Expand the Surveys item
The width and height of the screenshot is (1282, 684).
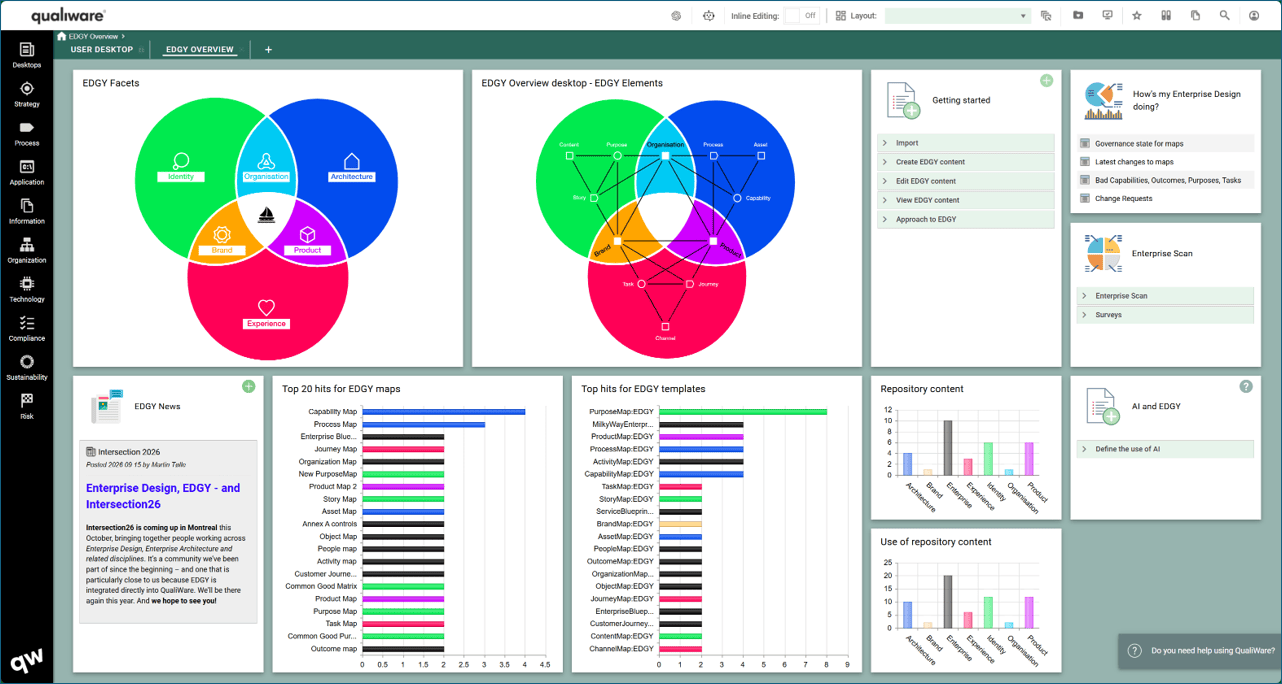pos(1165,315)
